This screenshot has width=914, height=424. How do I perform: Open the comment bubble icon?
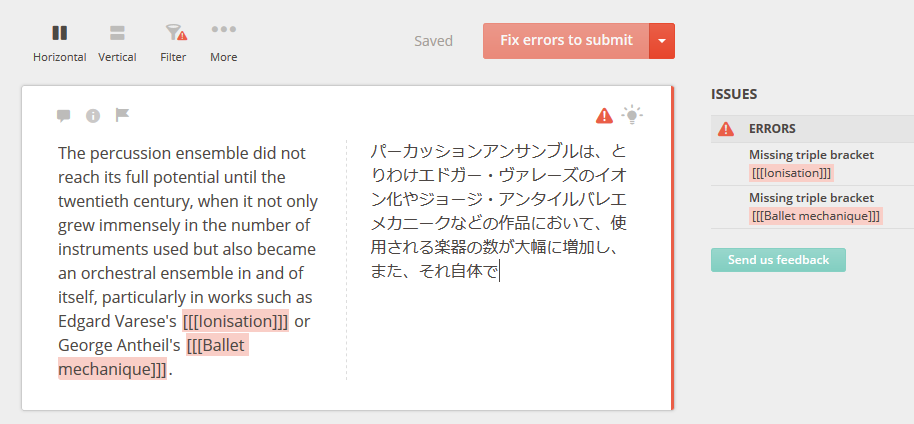[64, 115]
